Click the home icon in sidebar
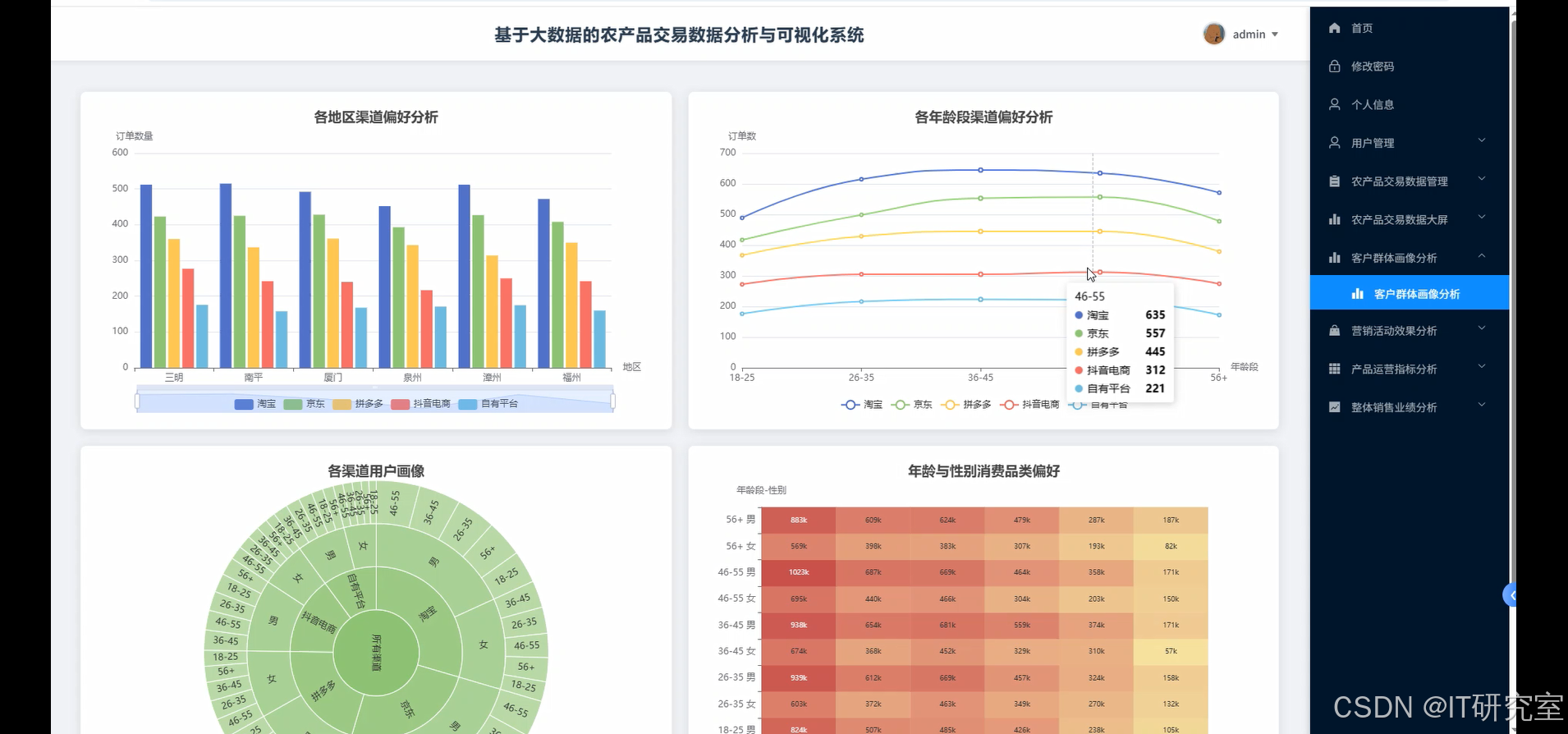 point(1334,28)
